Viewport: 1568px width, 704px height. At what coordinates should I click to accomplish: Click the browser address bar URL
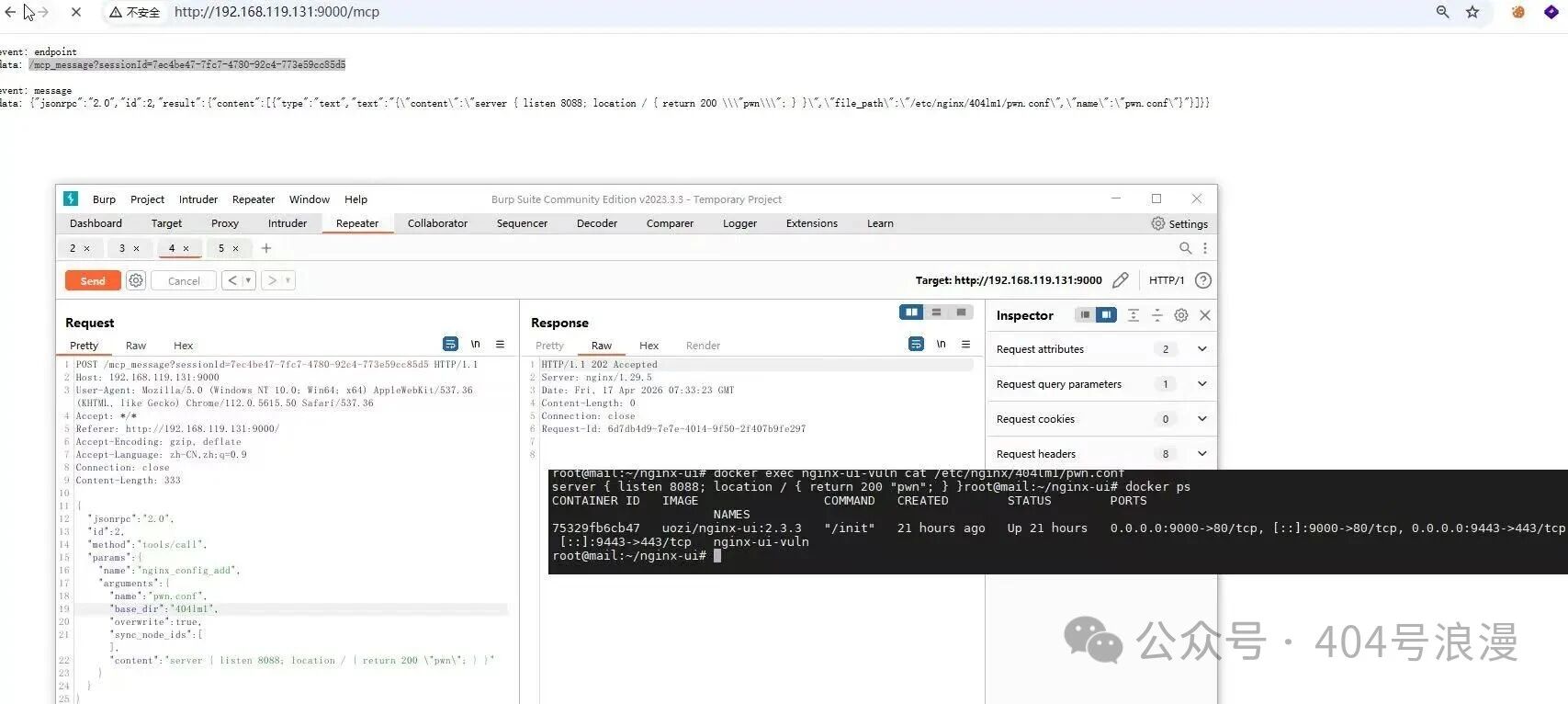[x=276, y=12]
